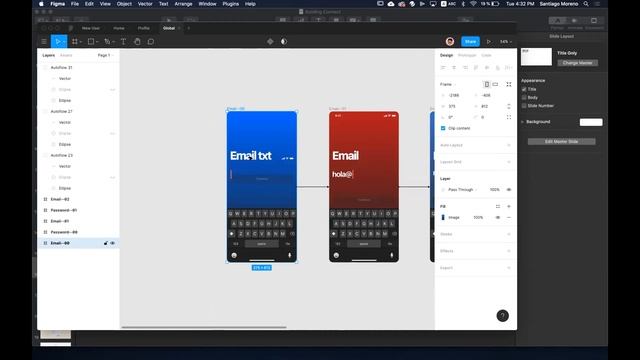The width and height of the screenshot is (640, 360).
Task: Toggle the Title checkbox under Appearance
Action: tap(524, 89)
